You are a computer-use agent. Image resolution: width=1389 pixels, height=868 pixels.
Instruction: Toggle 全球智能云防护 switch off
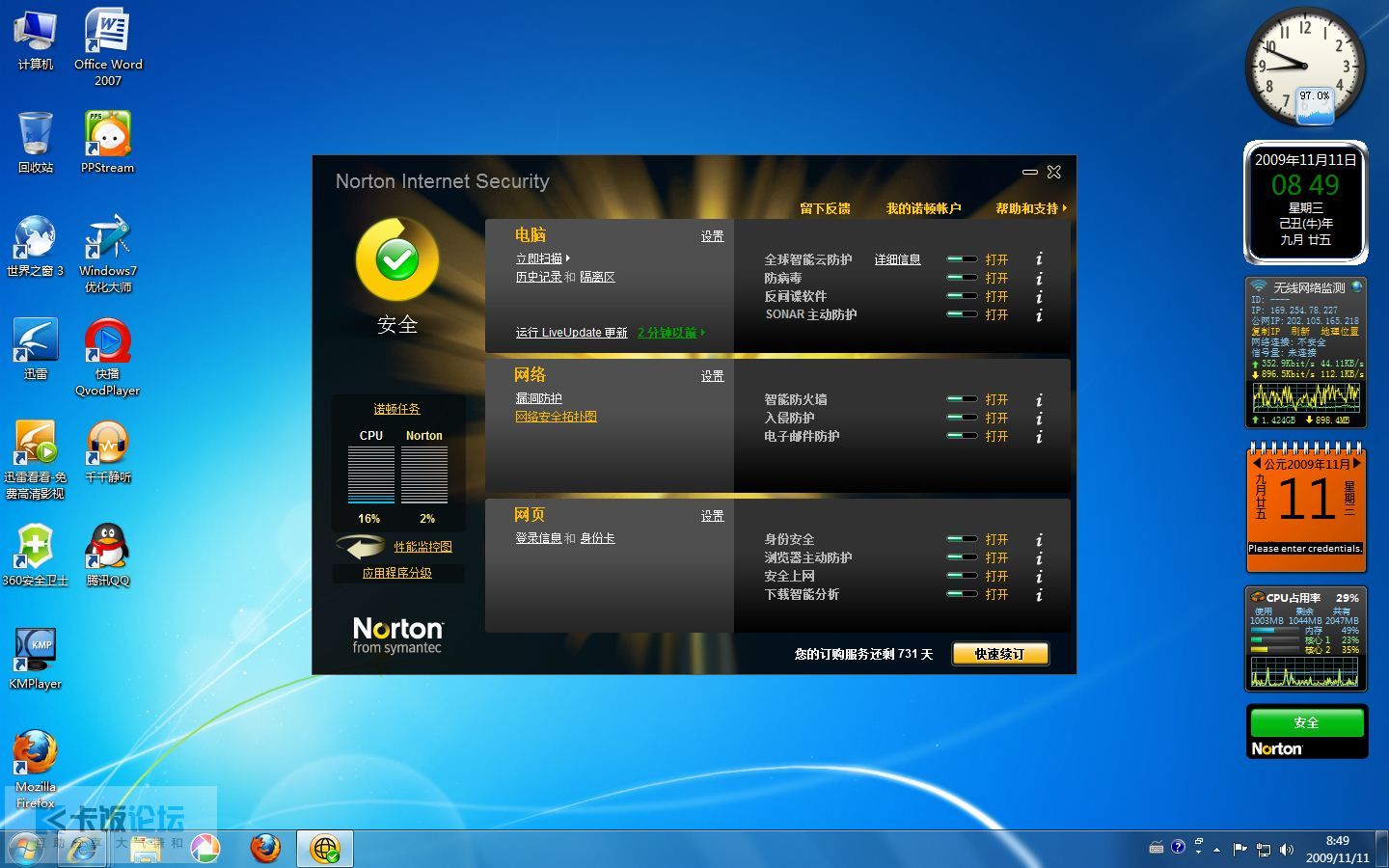pyautogui.click(x=962, y=259)
